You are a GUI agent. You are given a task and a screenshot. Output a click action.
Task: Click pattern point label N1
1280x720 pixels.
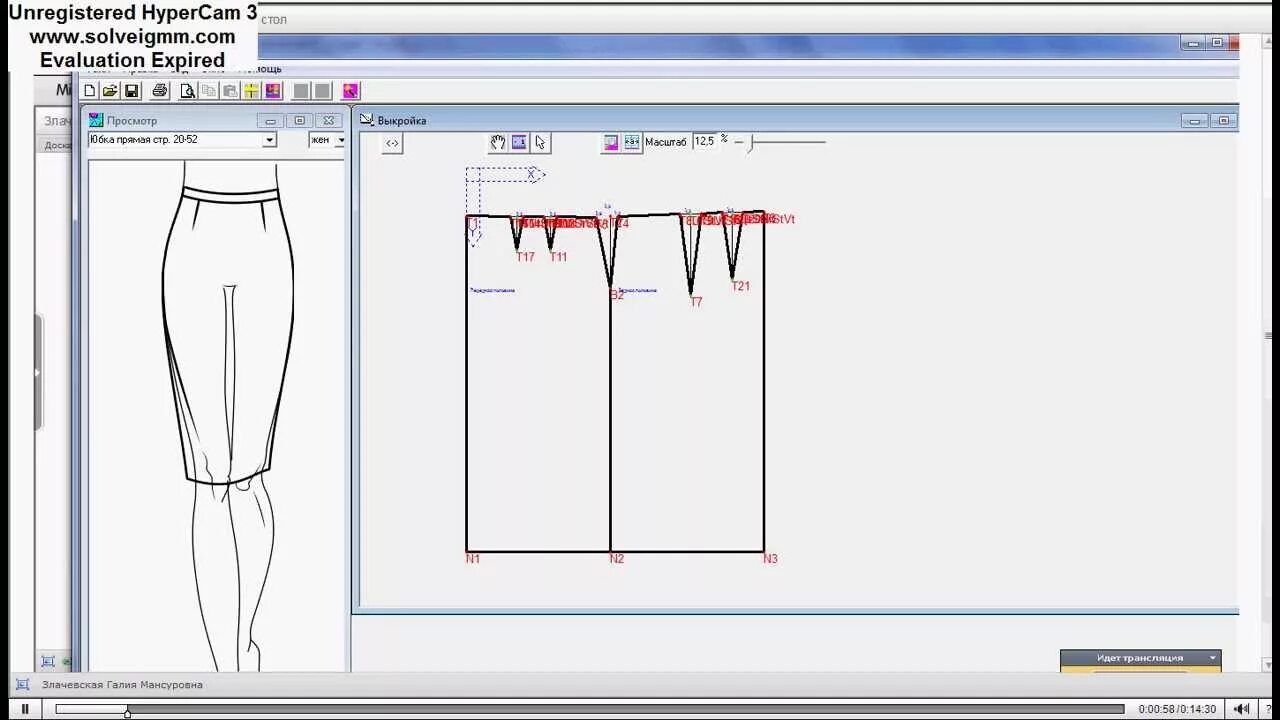(x=473, y=559)
